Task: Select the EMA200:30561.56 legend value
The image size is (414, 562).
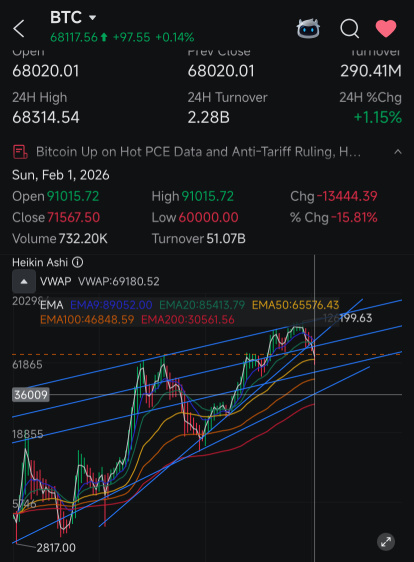Action: point(188,319)
